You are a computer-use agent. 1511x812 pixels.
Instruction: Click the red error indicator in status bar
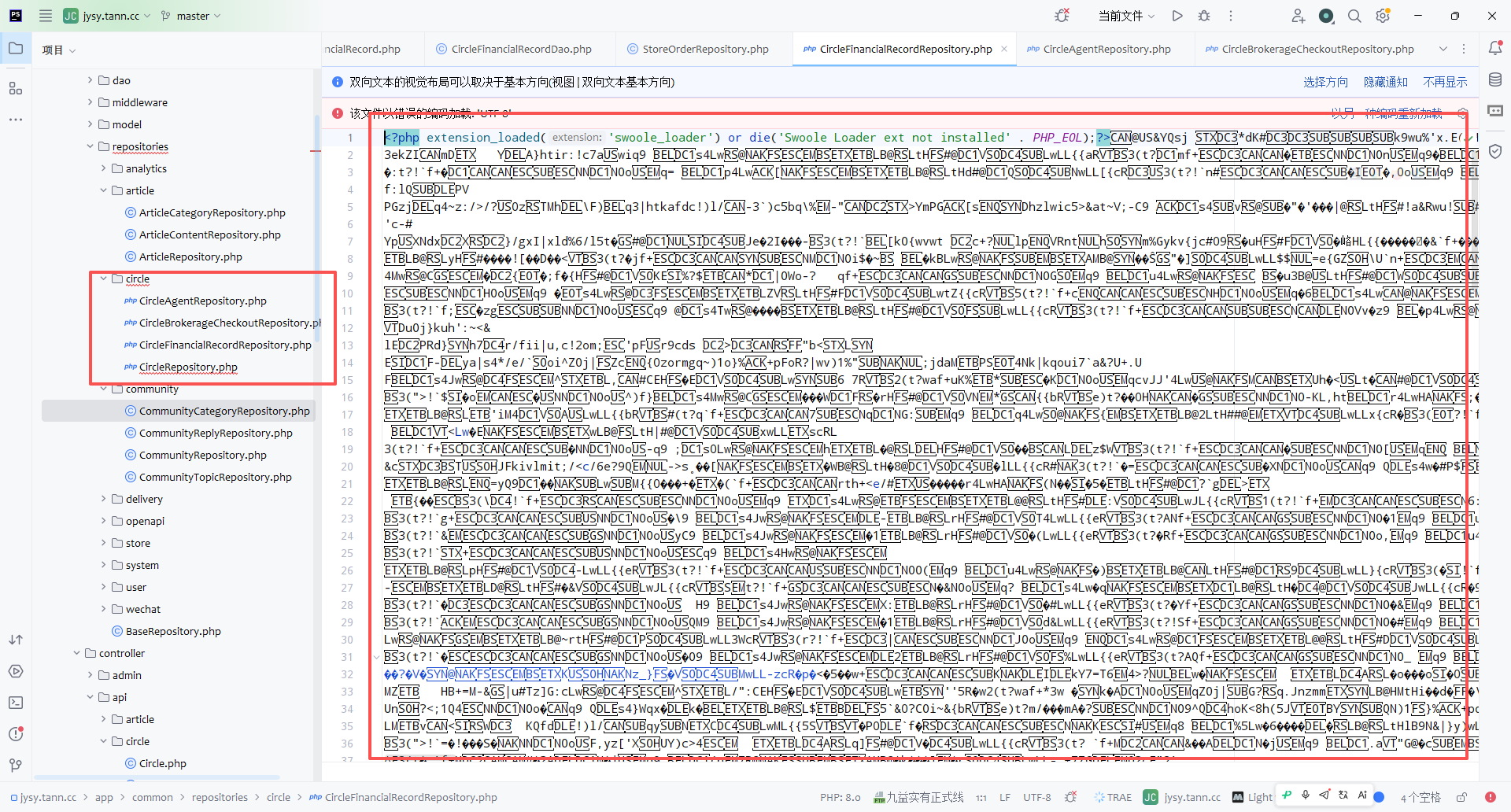tap(1491, 797)
